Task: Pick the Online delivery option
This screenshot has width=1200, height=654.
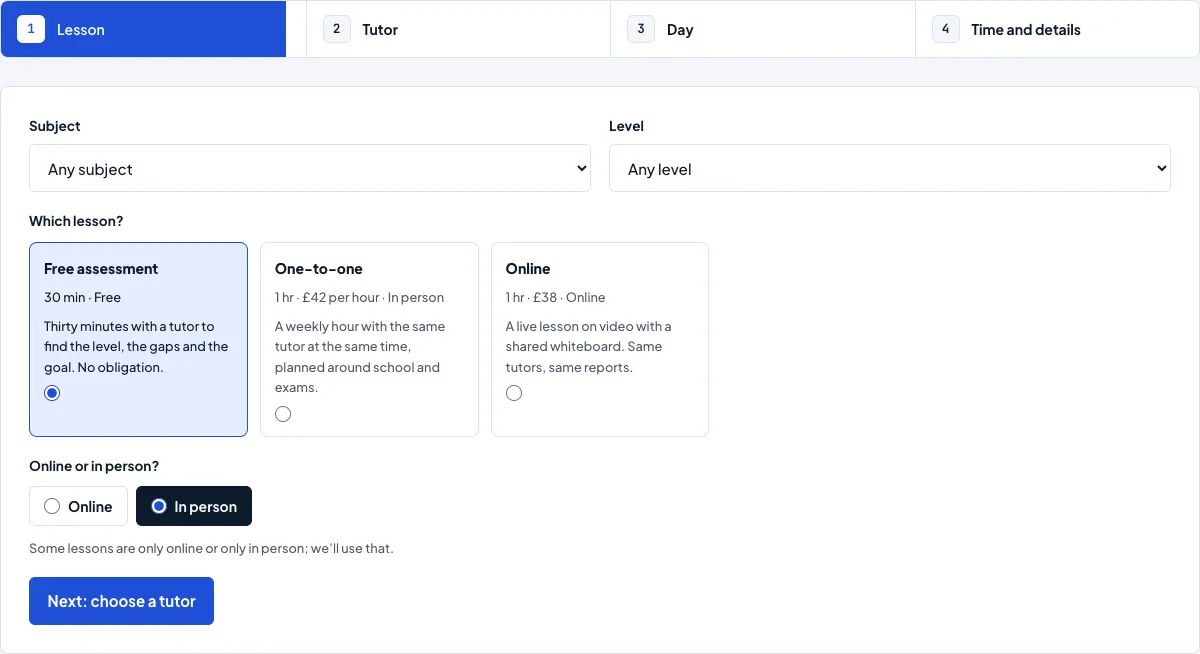Action: (78, 506)
